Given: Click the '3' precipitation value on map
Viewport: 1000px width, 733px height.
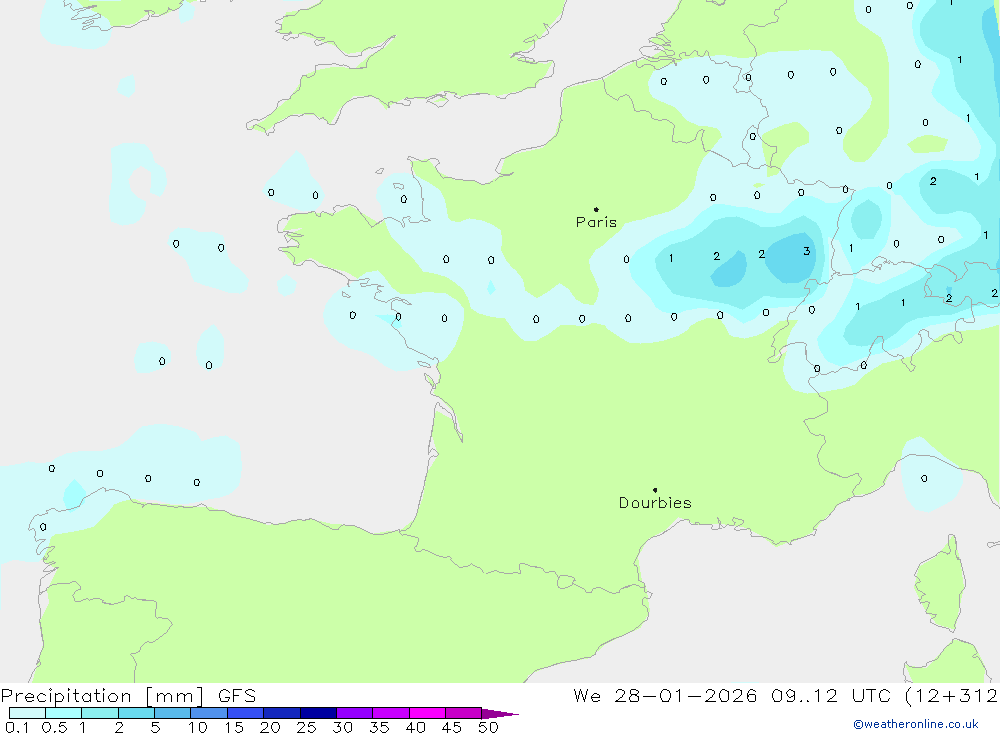Looking at the screenshot, I should point(807,251).
